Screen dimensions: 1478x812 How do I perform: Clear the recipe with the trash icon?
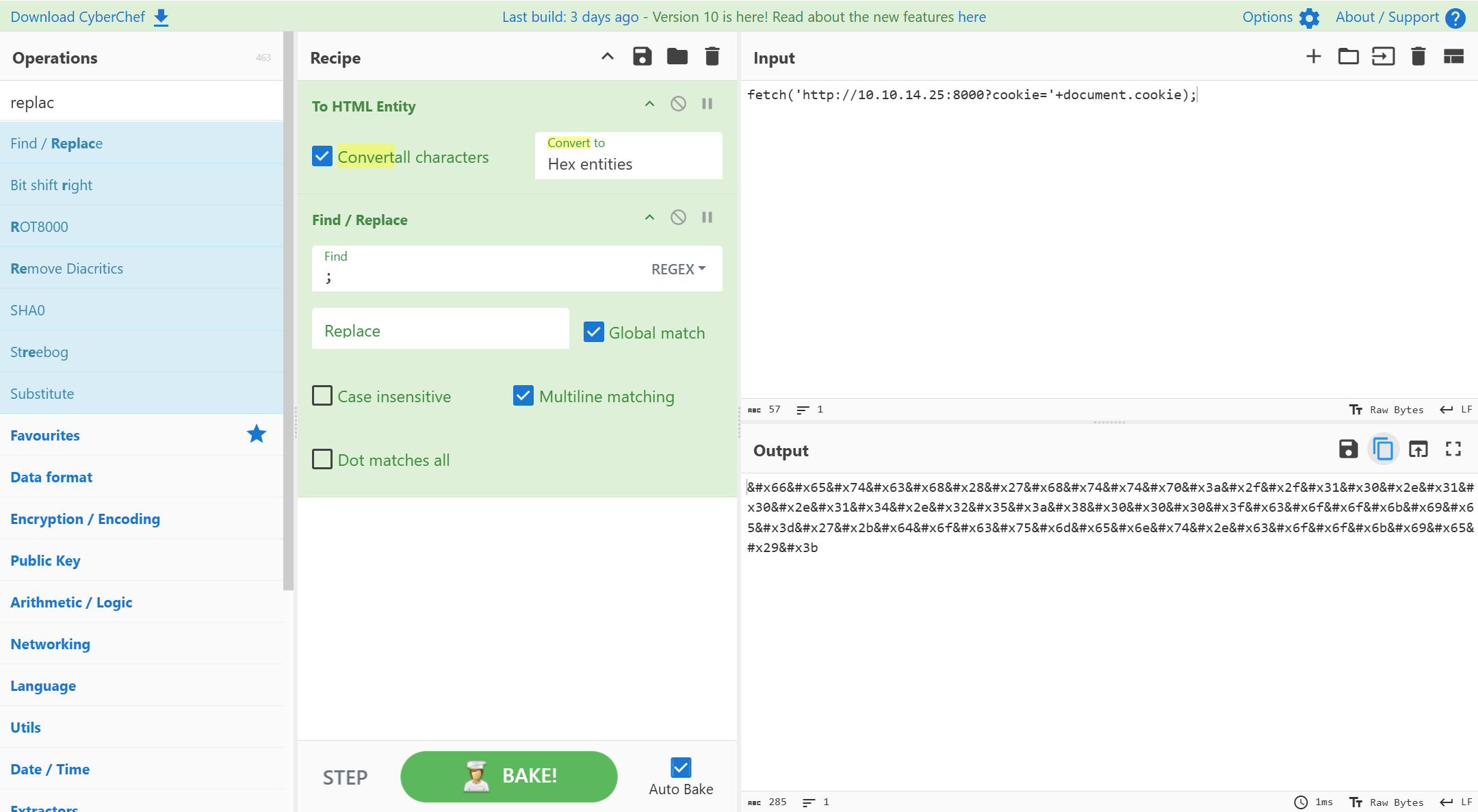(712, 57)
